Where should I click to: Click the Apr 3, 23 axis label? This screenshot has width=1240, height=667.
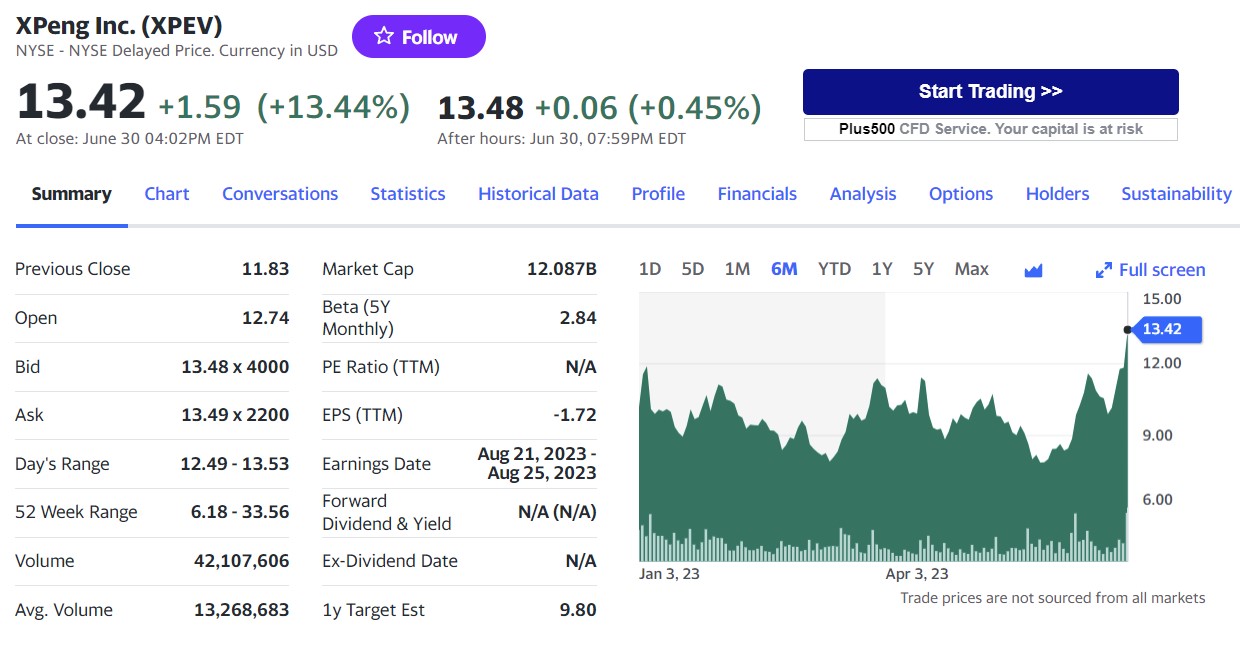tap(917, 574)
